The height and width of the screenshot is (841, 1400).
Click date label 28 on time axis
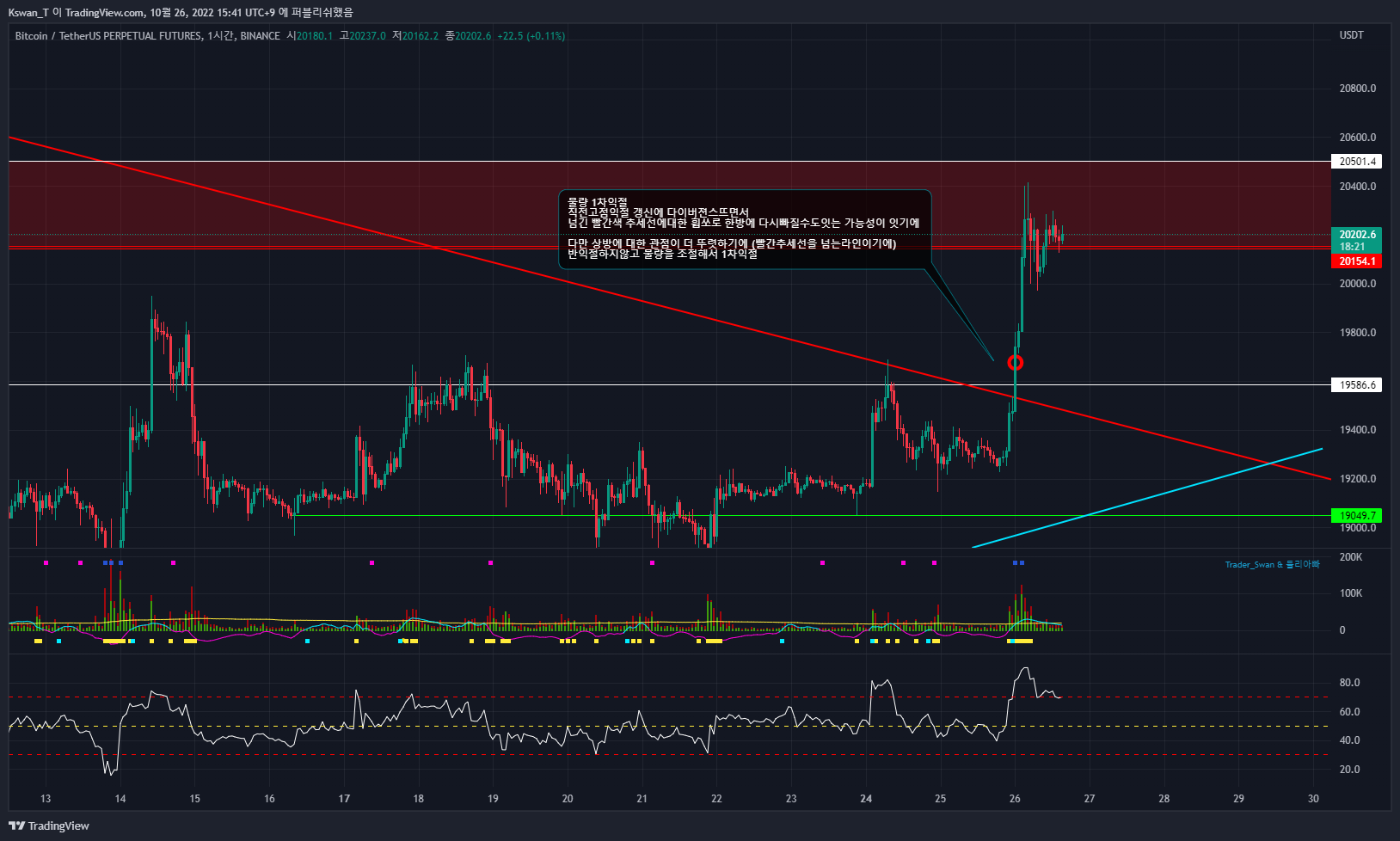1164,799
